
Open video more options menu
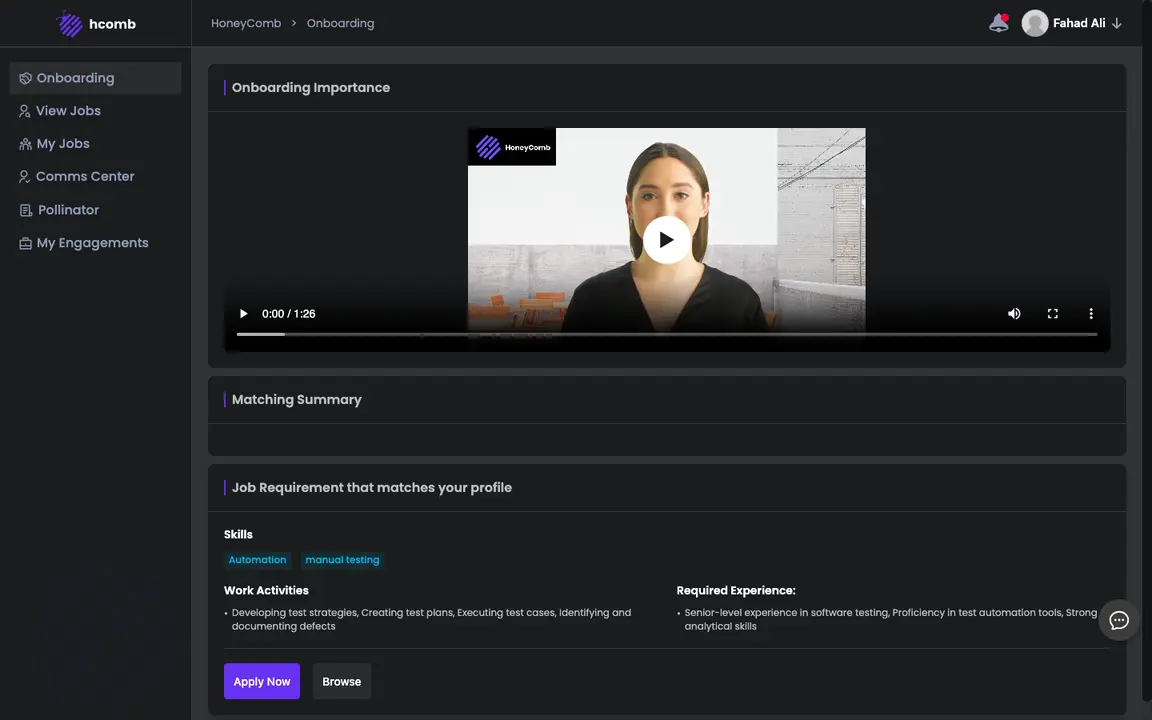click(x=1091, y=314)
